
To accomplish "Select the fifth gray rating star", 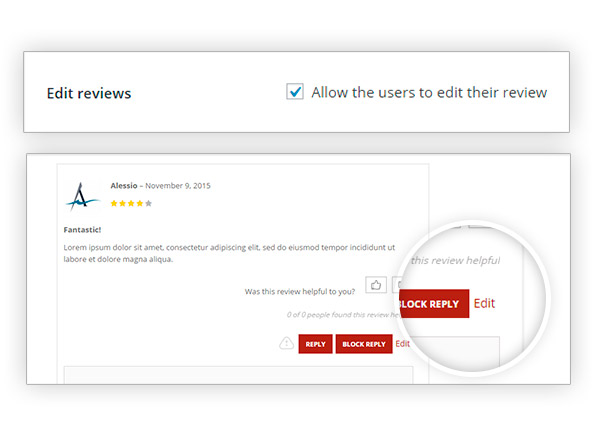I will pyautogui.click(x=148, y=204).
